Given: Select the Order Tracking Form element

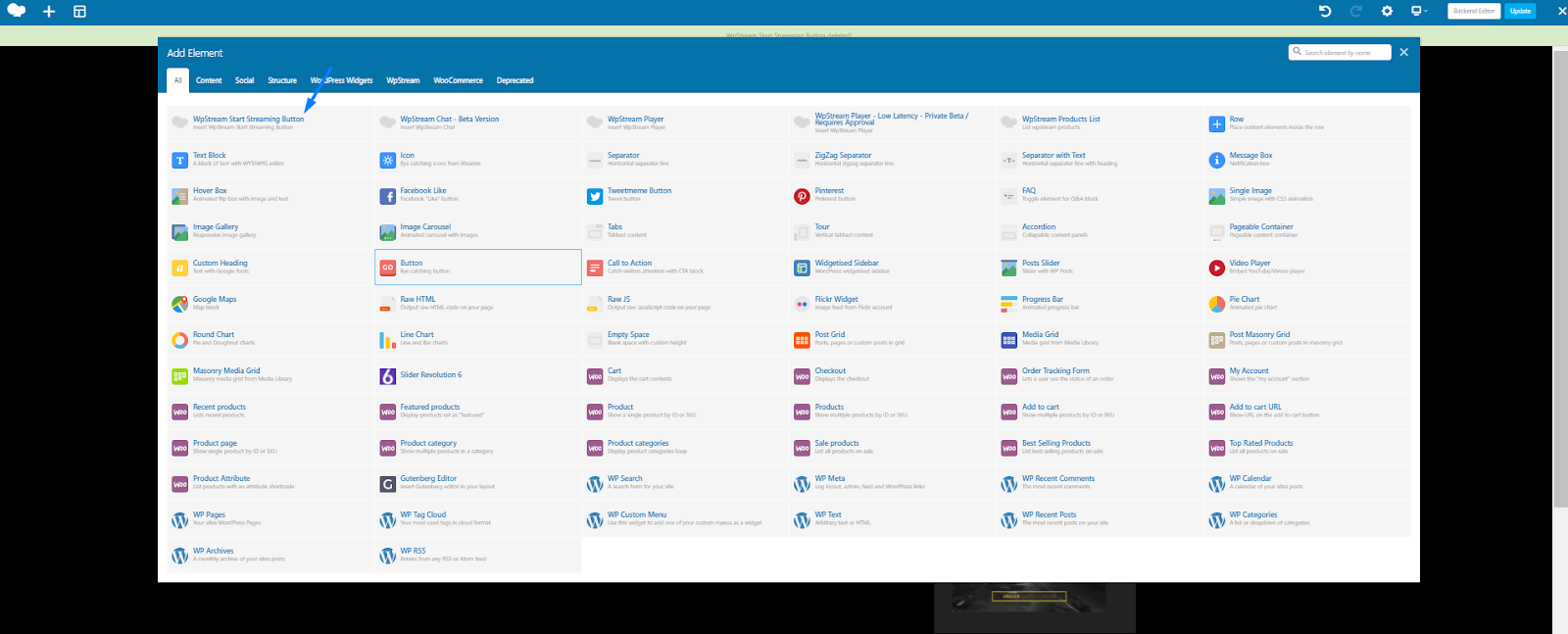Looking at the screenshot, I should 1100,375.
